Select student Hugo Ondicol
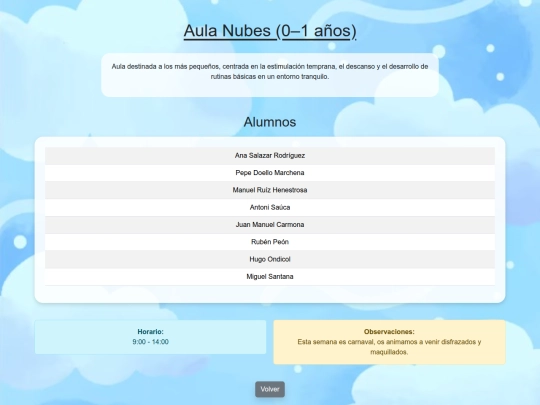Image resolution: width=540 pixels, height=405 pixels. click(270, 259)
